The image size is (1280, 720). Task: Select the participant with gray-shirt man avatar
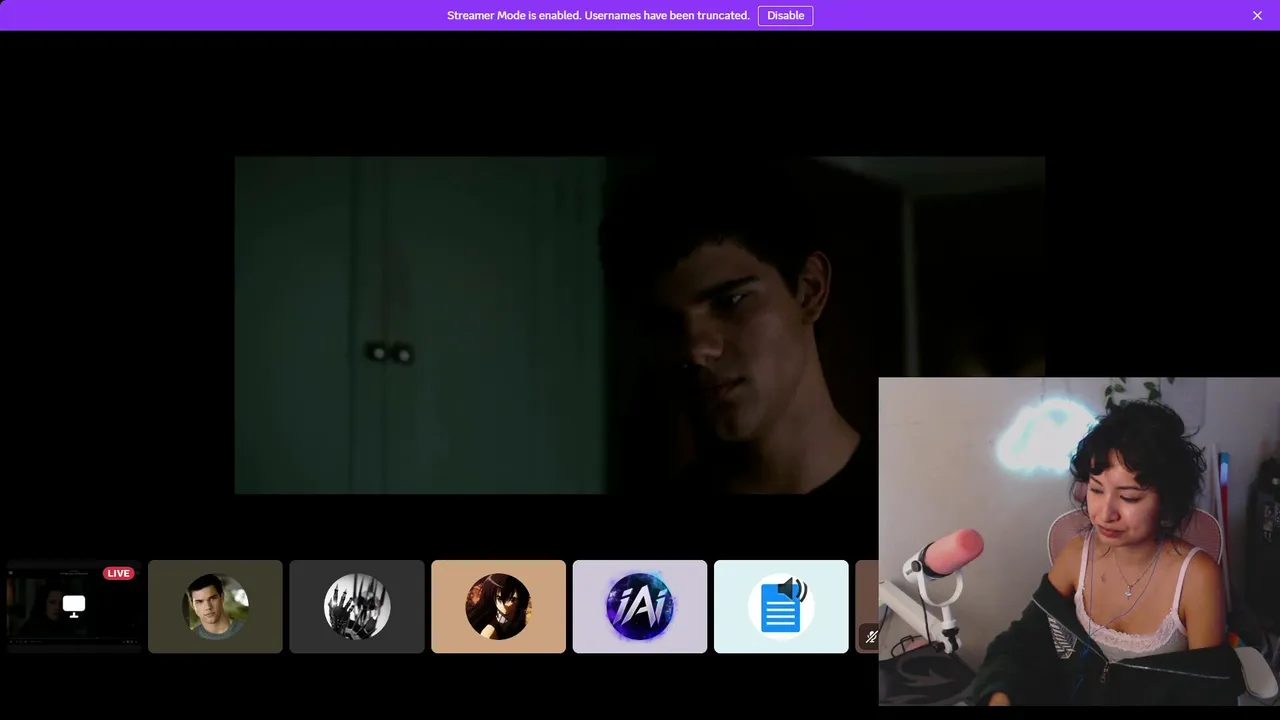click(x=215, y=606)
